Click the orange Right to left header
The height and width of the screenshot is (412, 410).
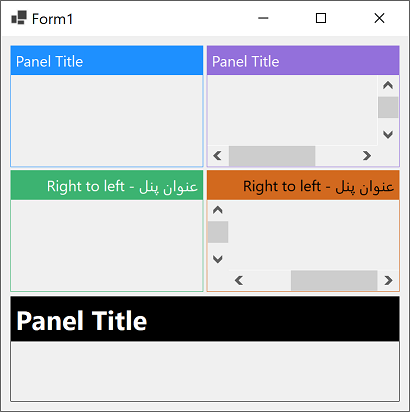point(303,185)
